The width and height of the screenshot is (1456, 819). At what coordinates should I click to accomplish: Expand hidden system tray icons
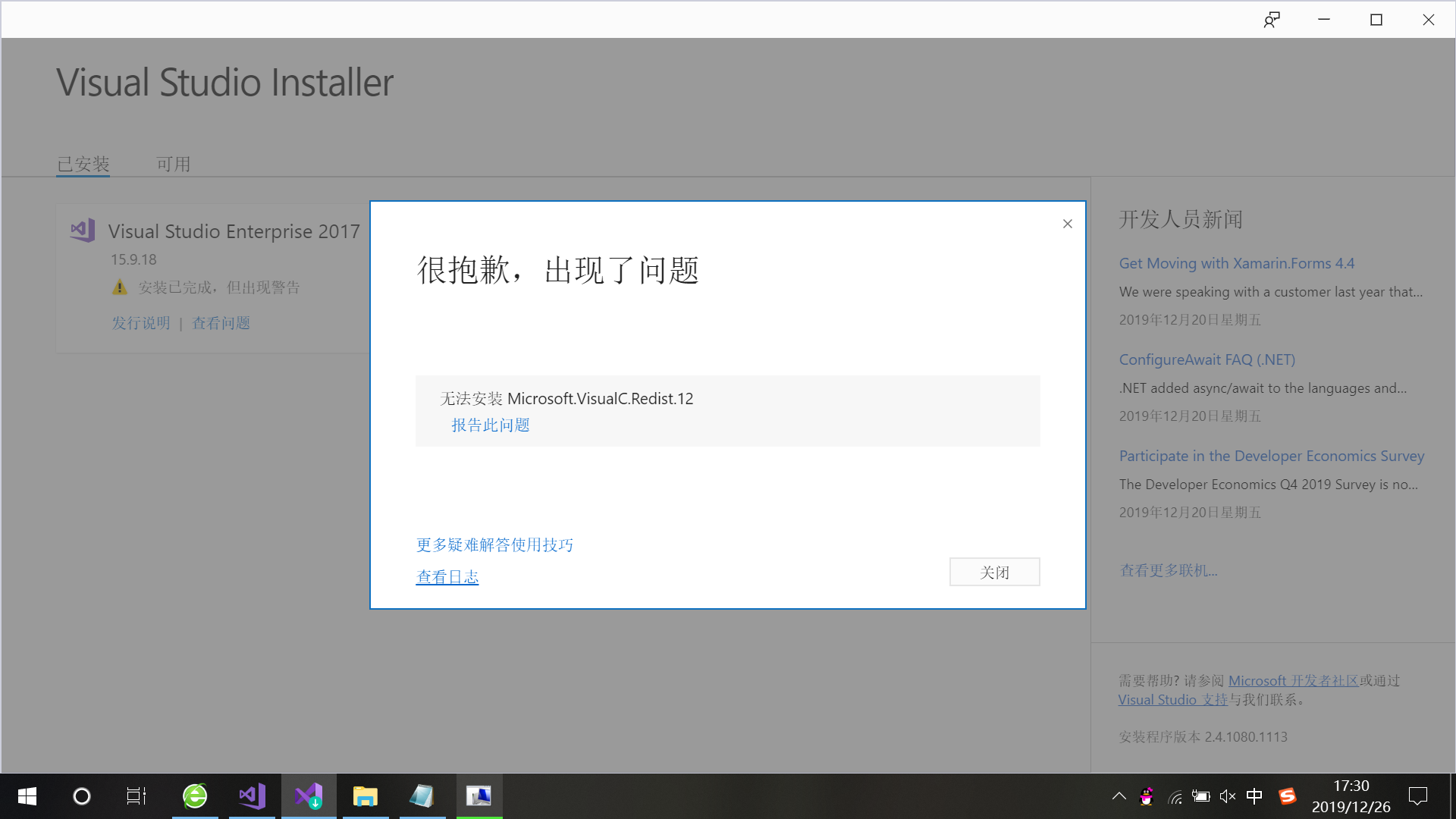point(1119,795)
